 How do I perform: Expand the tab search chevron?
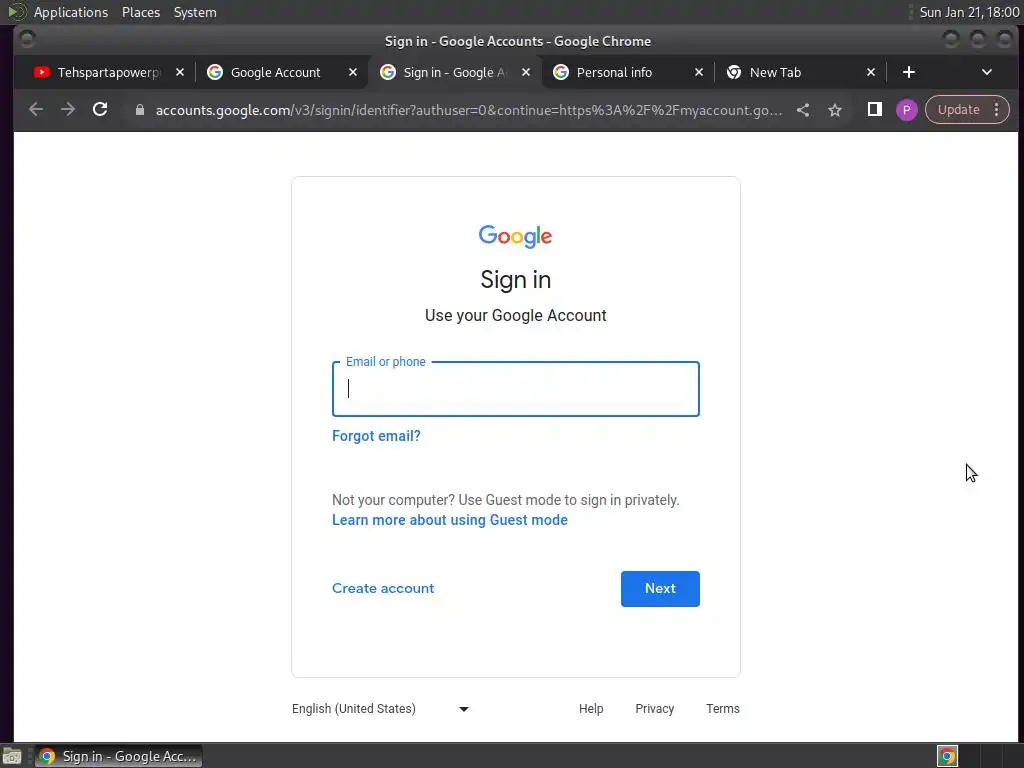coord(987,72)
